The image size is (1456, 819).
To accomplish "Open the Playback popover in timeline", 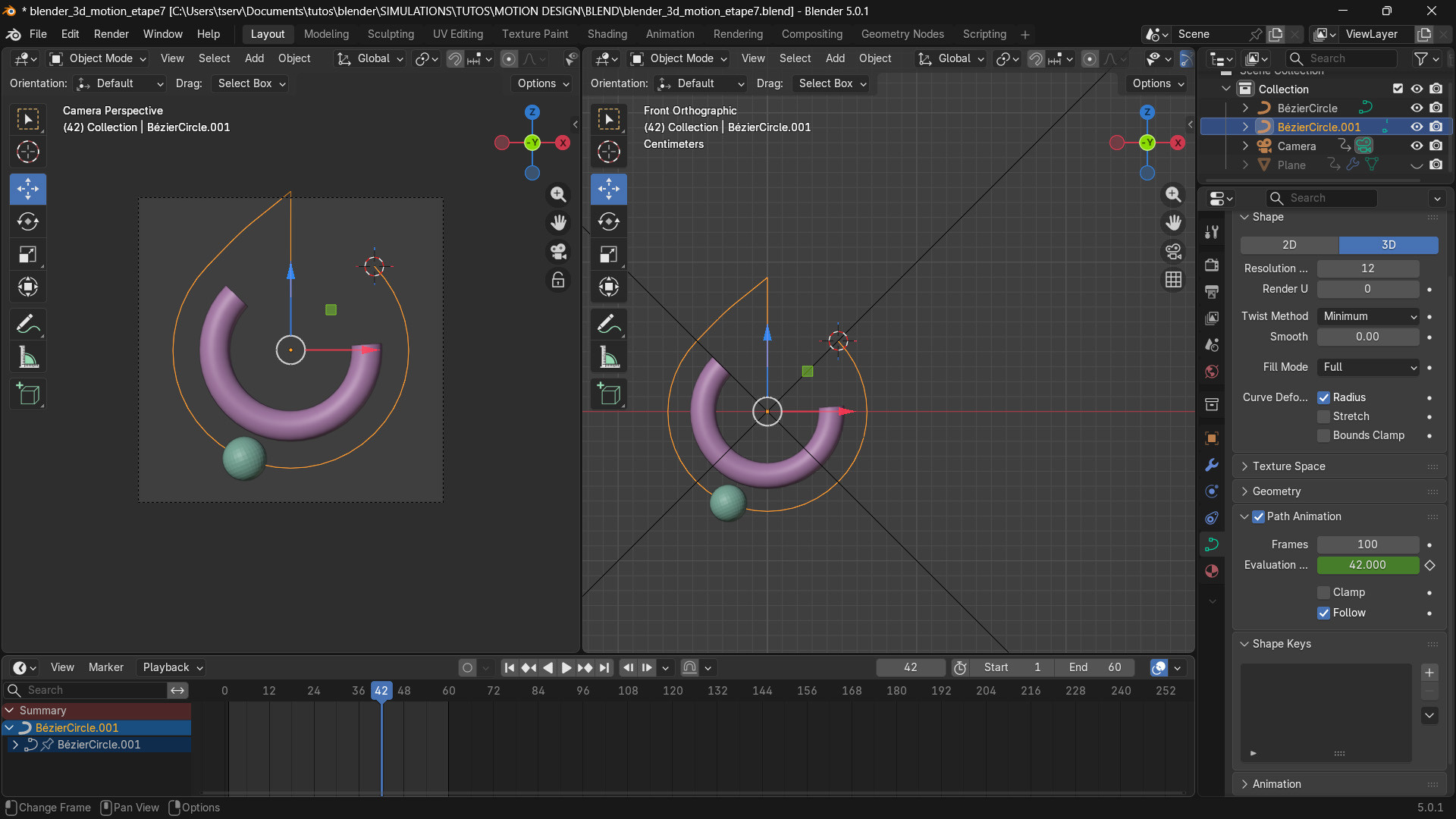I will (172, 667).
